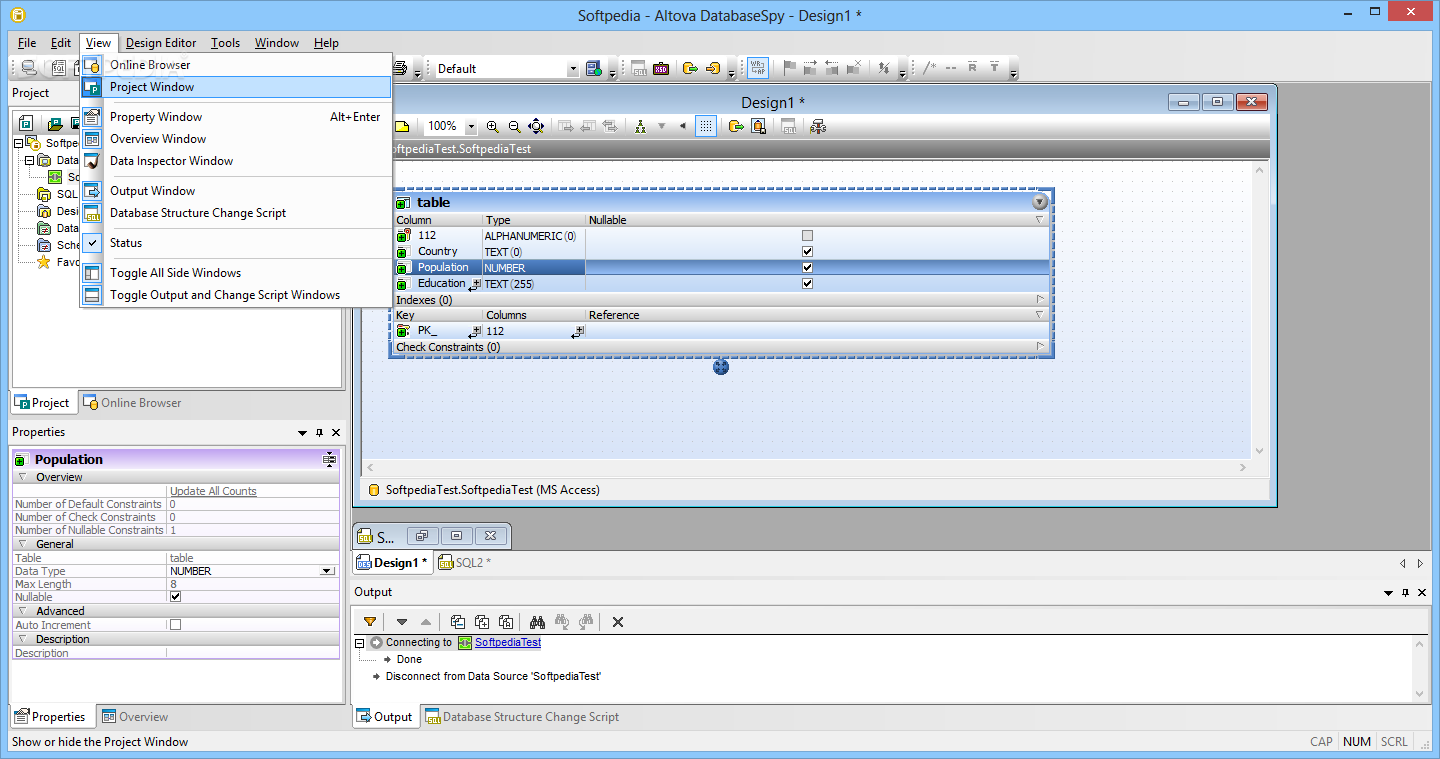Switch to the SQL2 * tab
This screenshot has height=759, width=1440.
(x=465, y=562)
